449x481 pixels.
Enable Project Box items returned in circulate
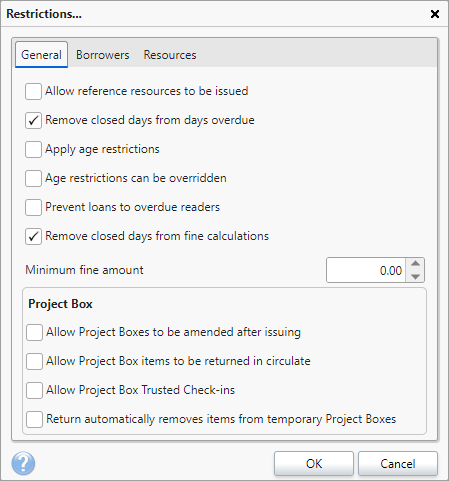coord(34,361)
